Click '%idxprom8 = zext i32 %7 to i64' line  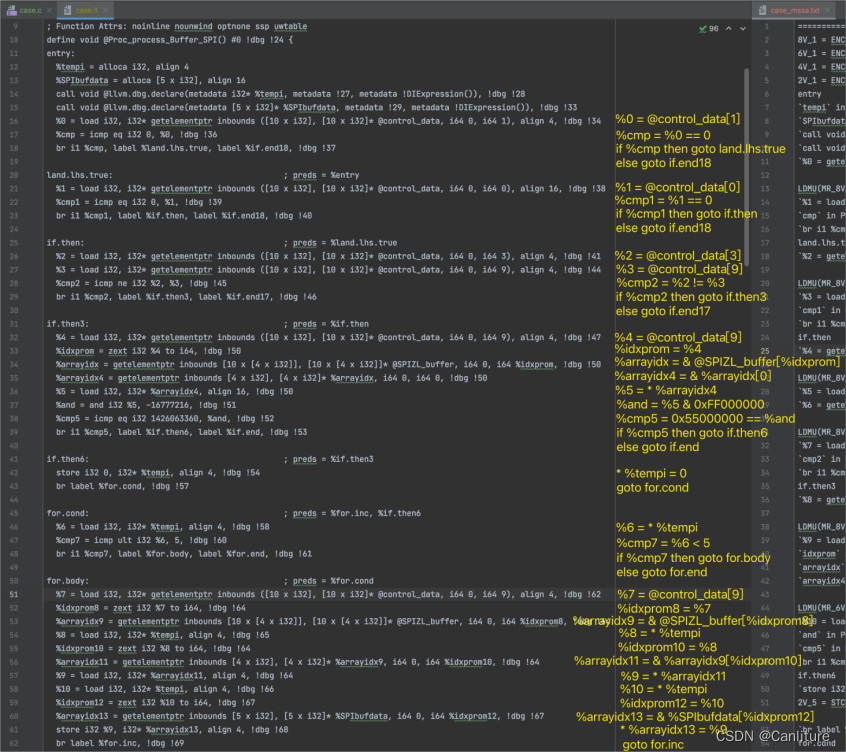(x=151, y=608)
